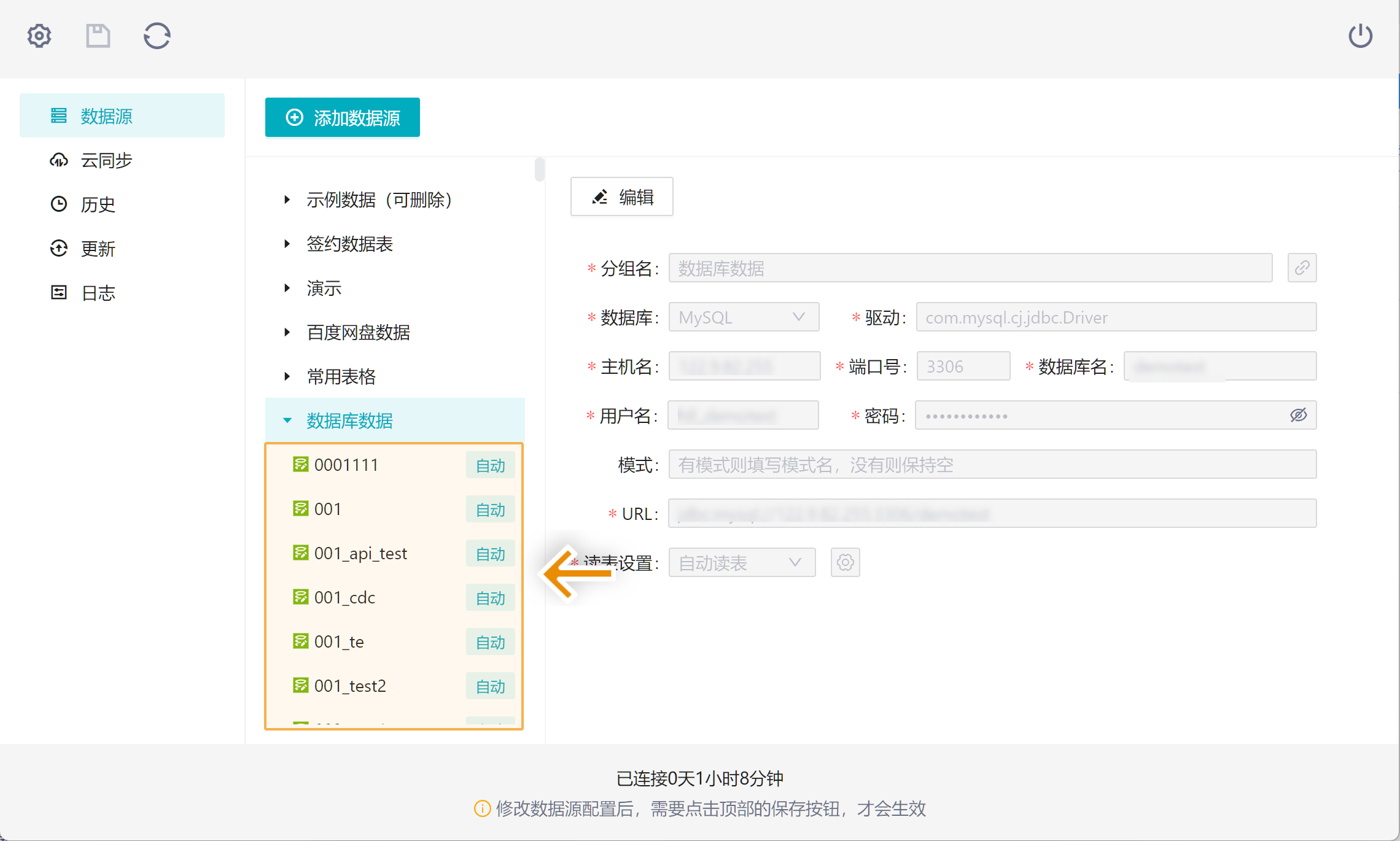Screen dimensions: 1400x841
Task: Open the 云同步 sidebar section
Action: 122,160
